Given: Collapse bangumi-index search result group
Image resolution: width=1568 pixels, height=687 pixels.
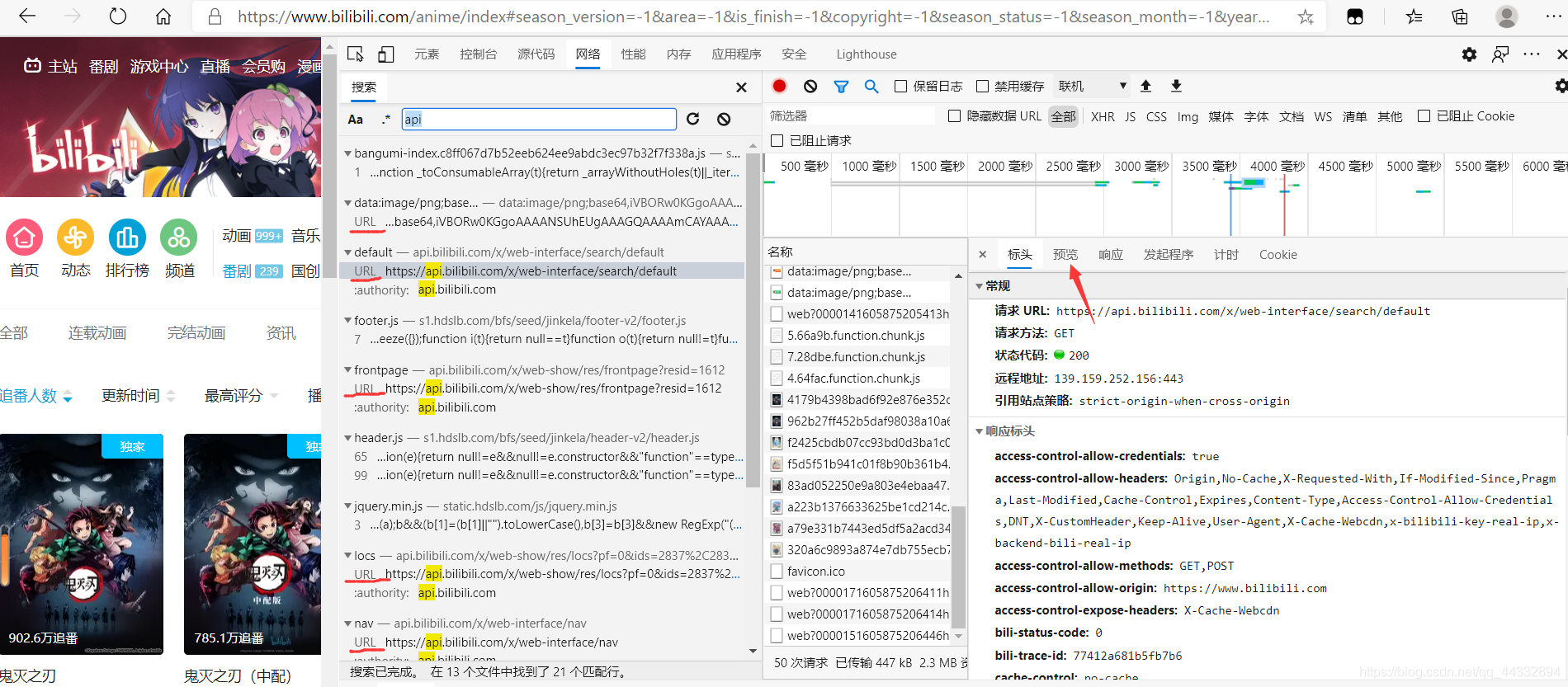Looking at the screenshot, I should 348,153.
